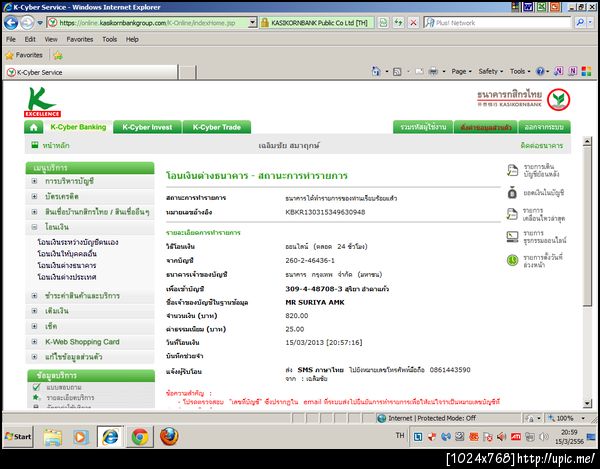This screenshot has width=600, height=469.
Task: Click the Refresh page icon
Action: tap(398, 23)
